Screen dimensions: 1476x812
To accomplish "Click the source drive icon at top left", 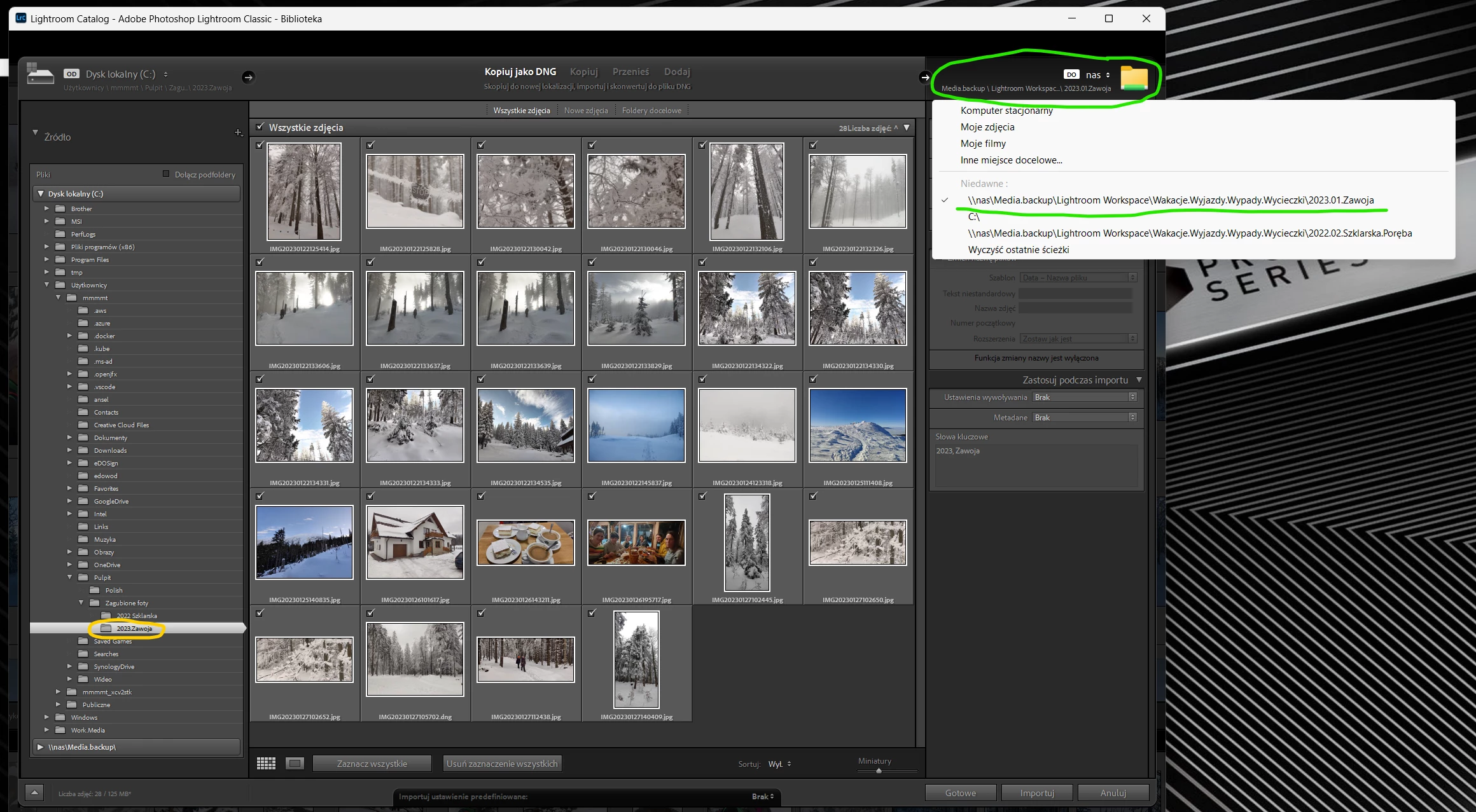I will tap(40, 75).
